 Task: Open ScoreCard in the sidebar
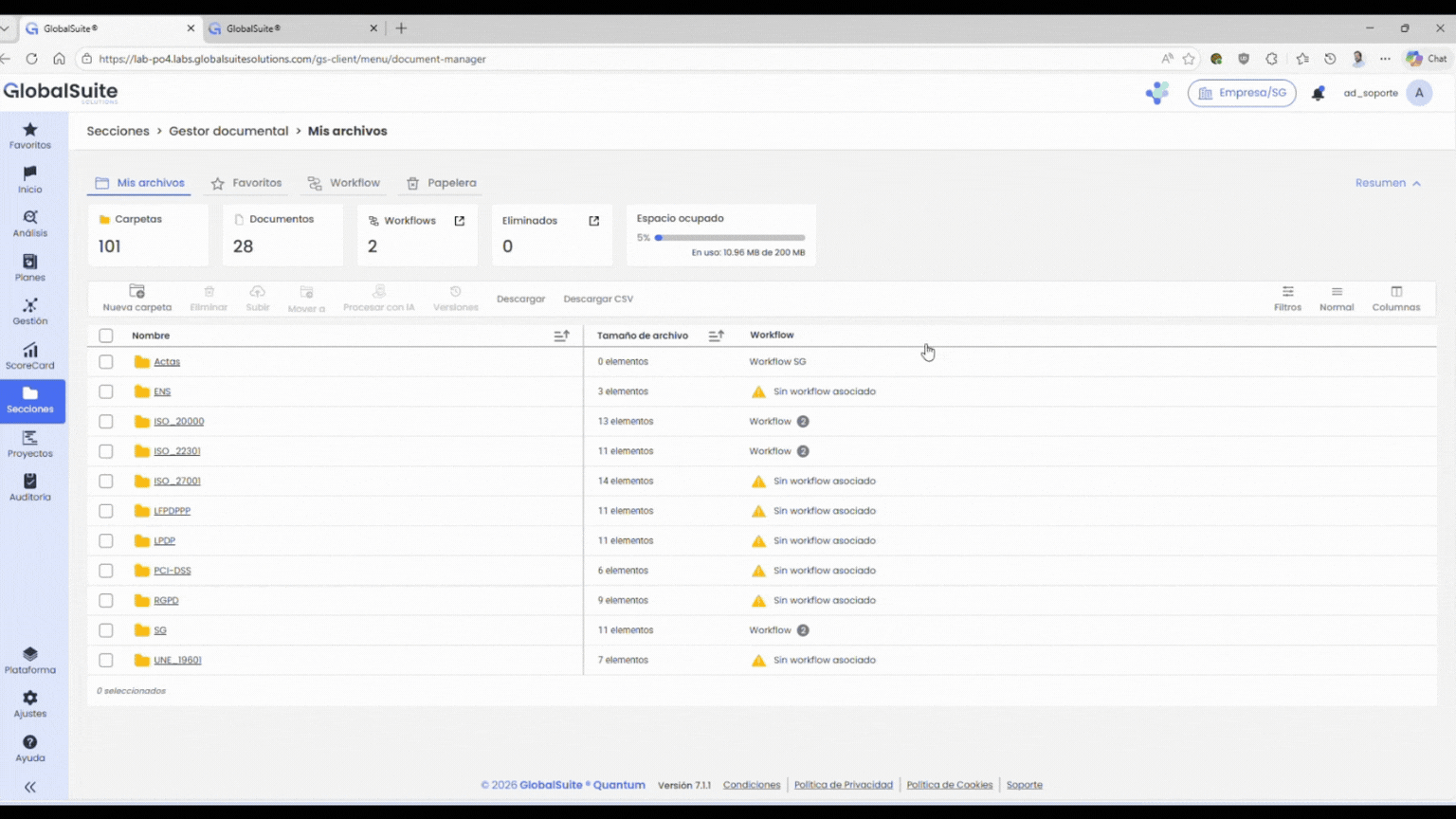click(x=30, y=356)
